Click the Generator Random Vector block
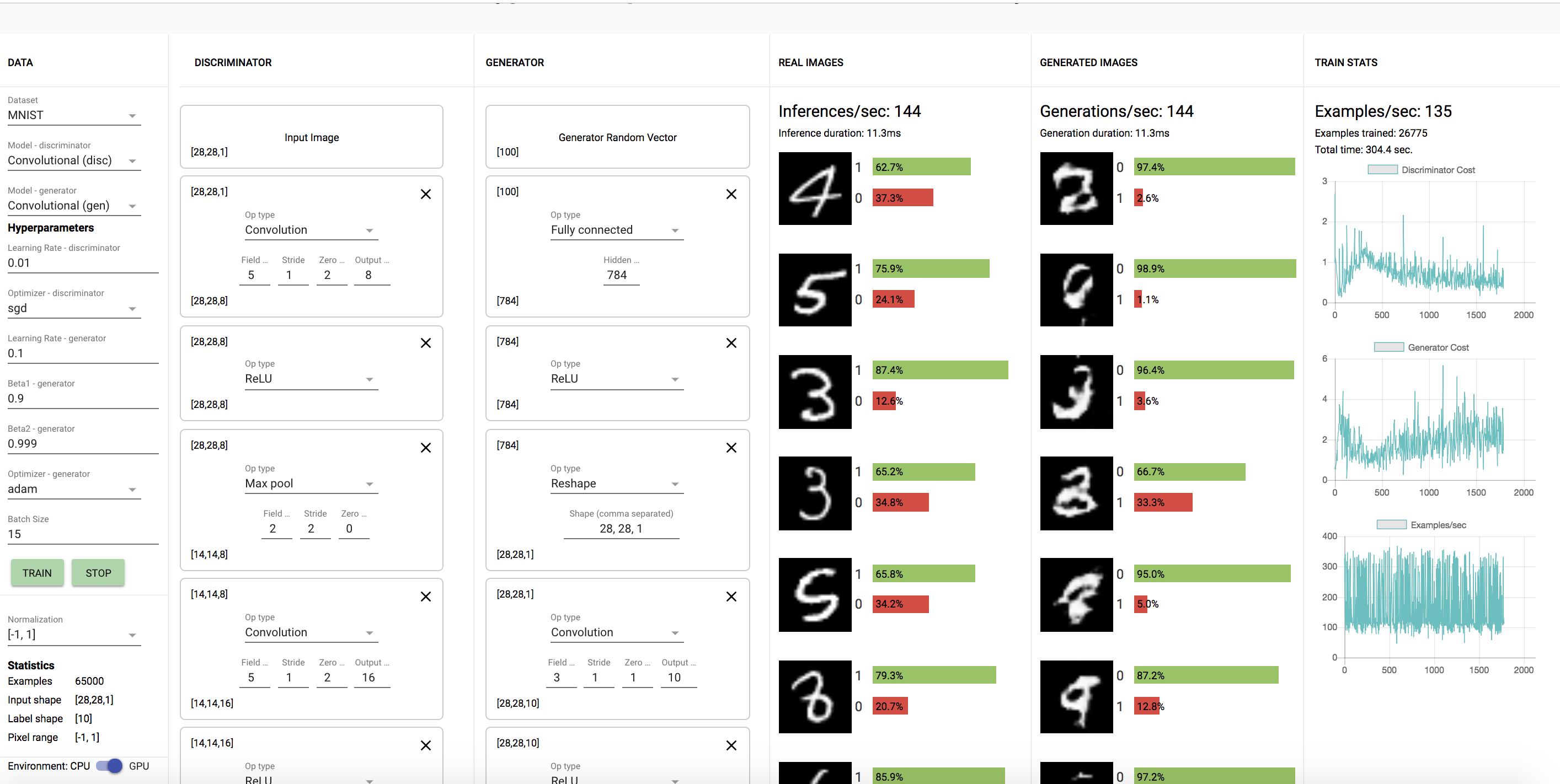The image size is (1560, 784). pyautogui.click(x=617, y=137)
